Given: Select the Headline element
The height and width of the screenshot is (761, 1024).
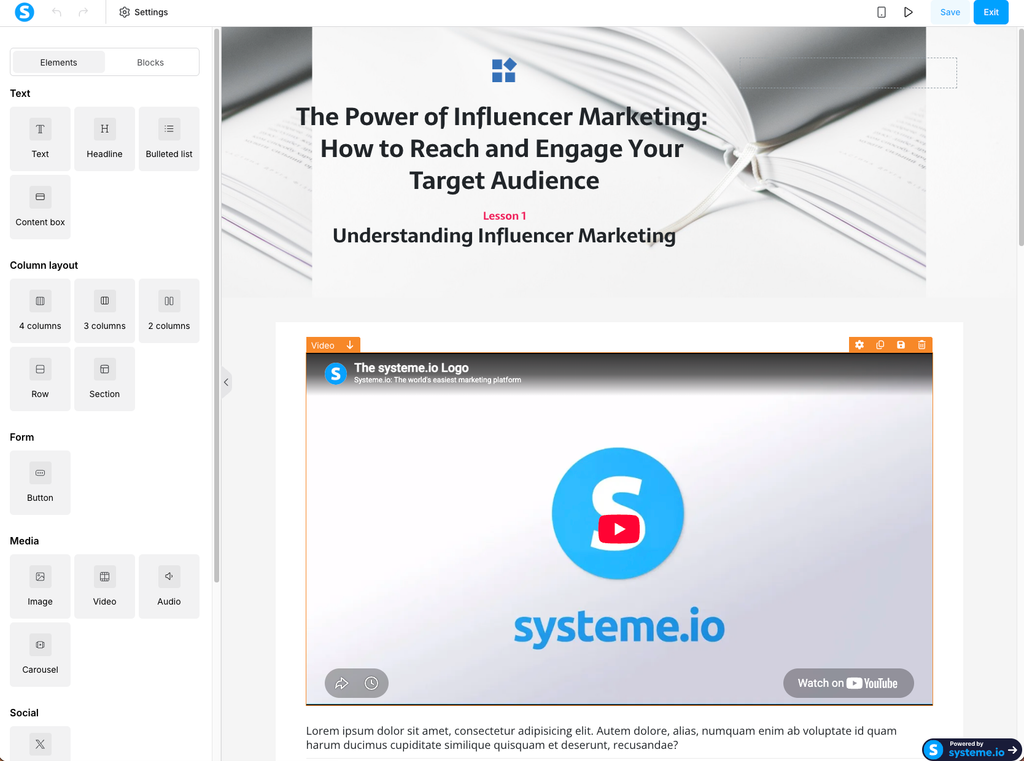Looking at the screenshot, I should pyautogui.click(x=104, y=139).
